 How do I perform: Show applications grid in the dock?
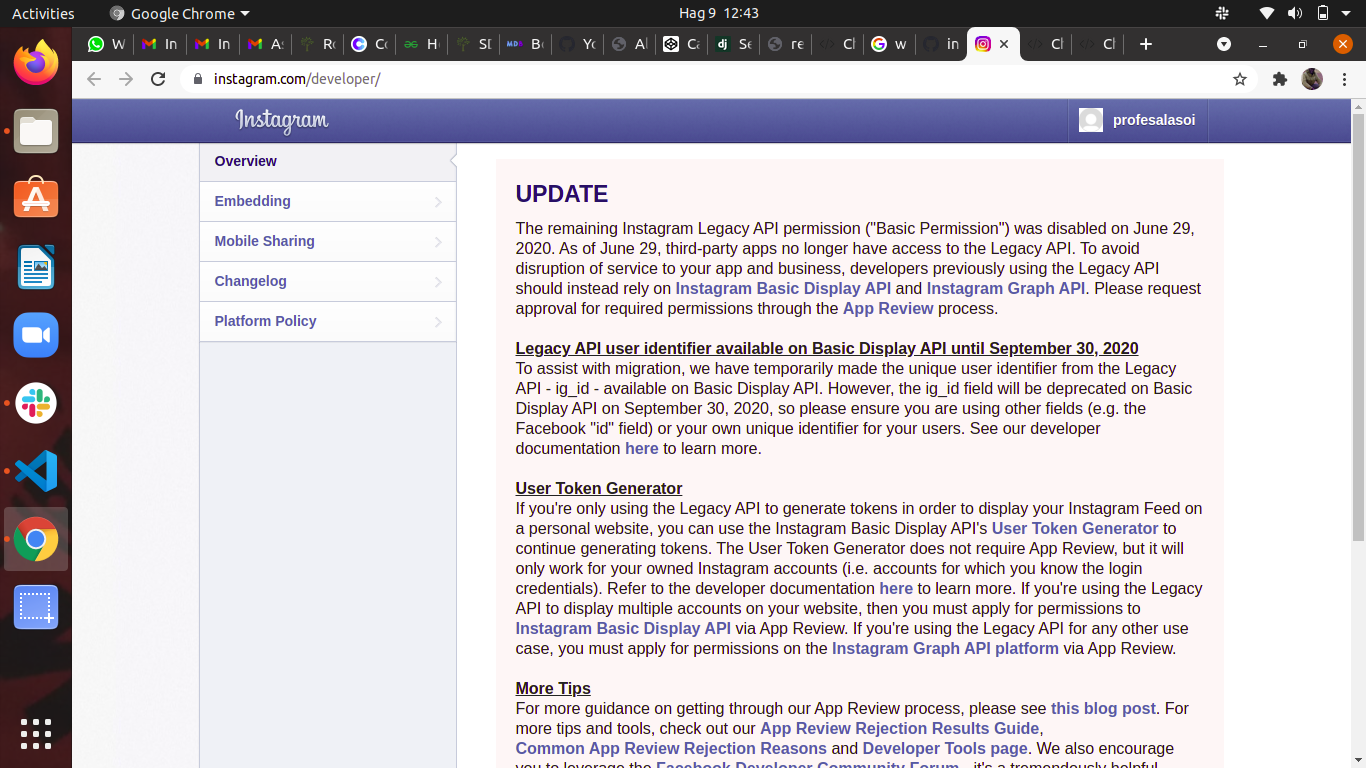pyautogui.click(x=36, y=733)
